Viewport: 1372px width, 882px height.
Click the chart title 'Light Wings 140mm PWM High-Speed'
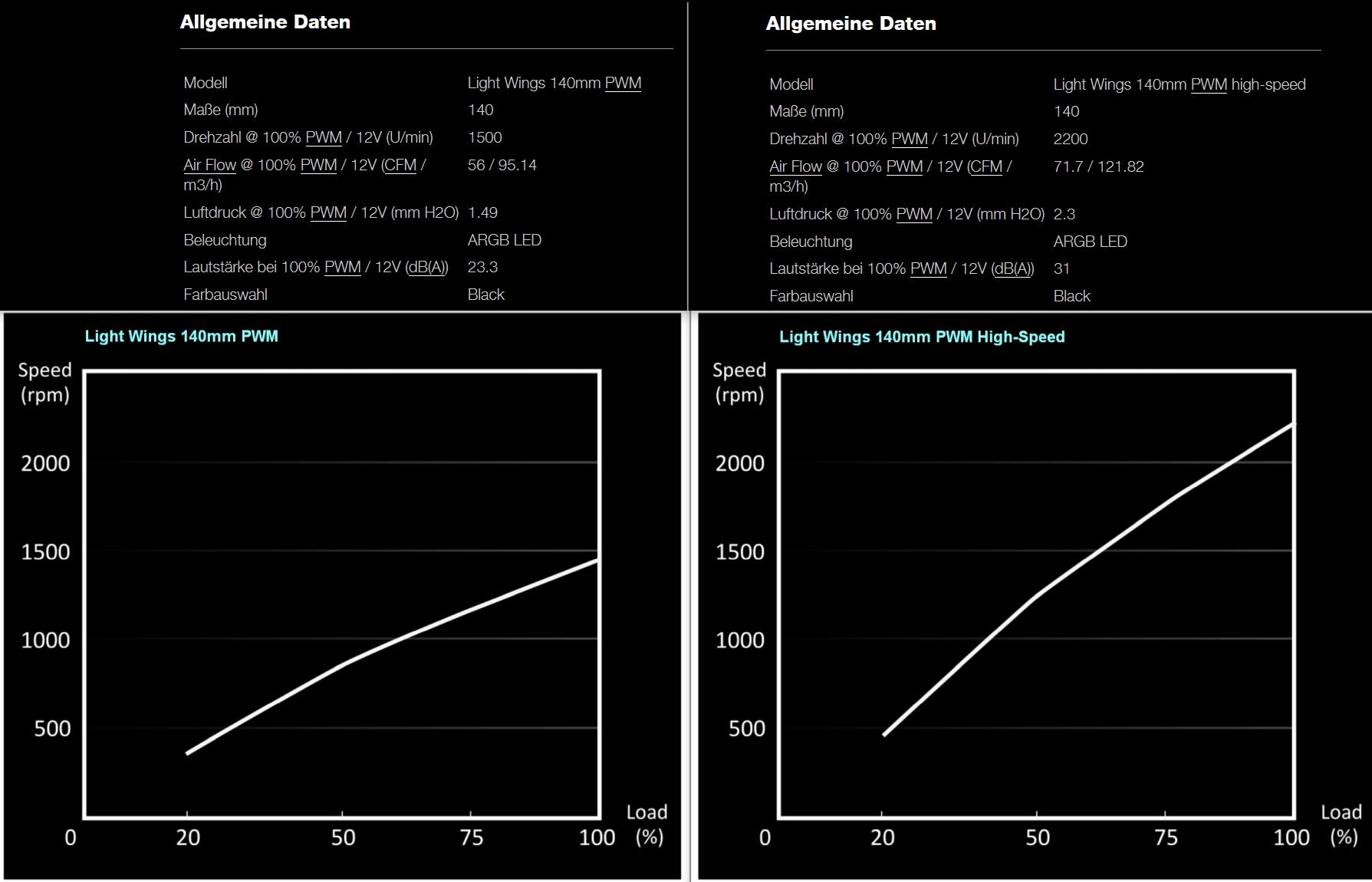922,337
